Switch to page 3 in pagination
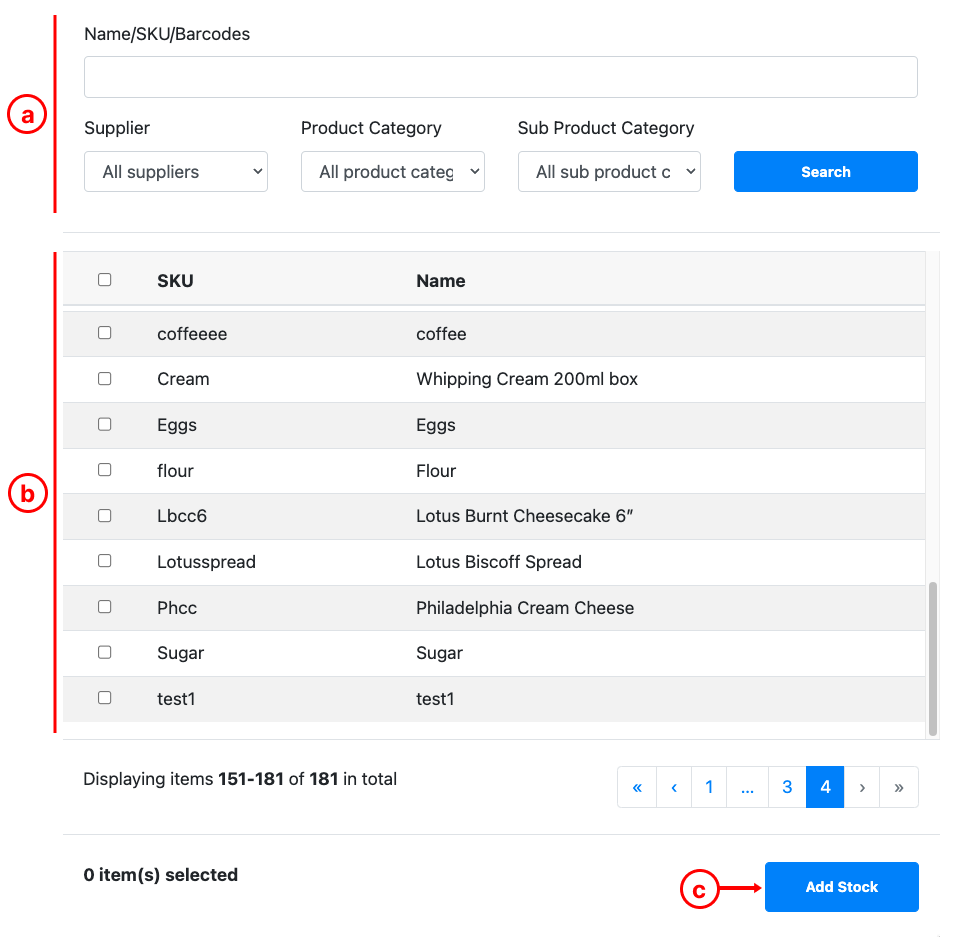Viewport: 961px width, 937px height. point(787,787)
